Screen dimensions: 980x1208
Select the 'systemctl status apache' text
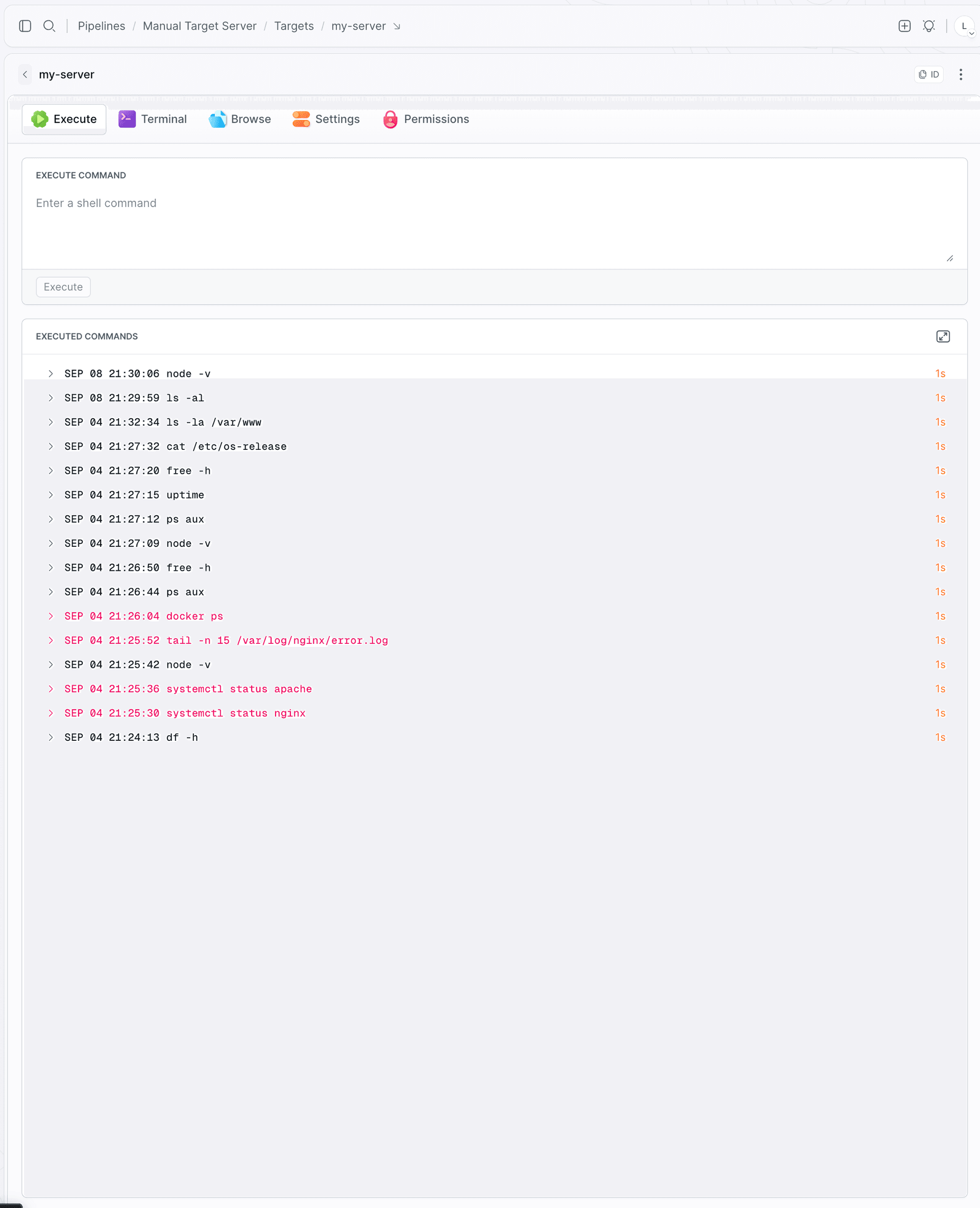tap(239, 690)
